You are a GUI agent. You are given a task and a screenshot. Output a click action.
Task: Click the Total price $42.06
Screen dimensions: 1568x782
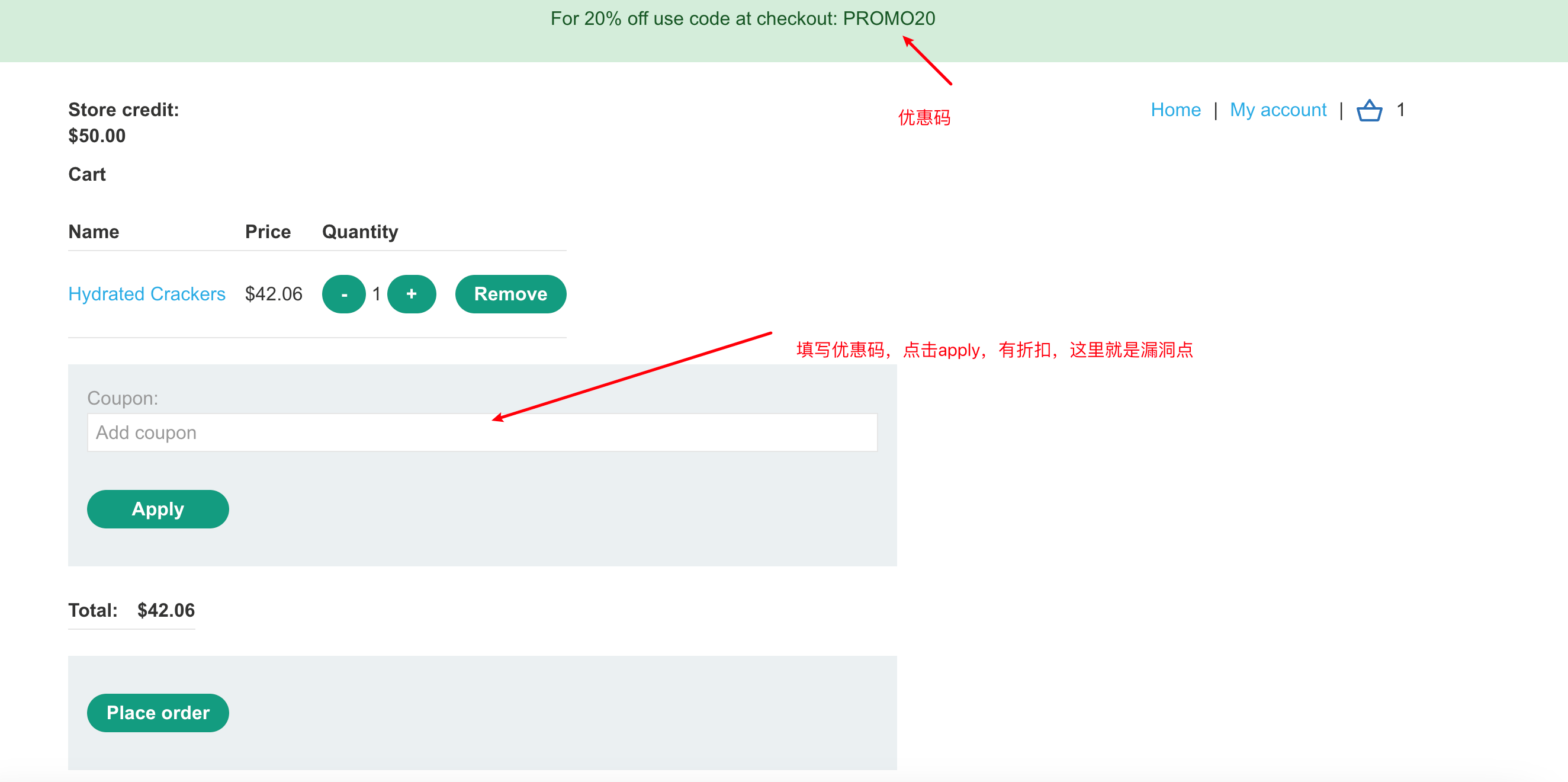tap(166, 610)
